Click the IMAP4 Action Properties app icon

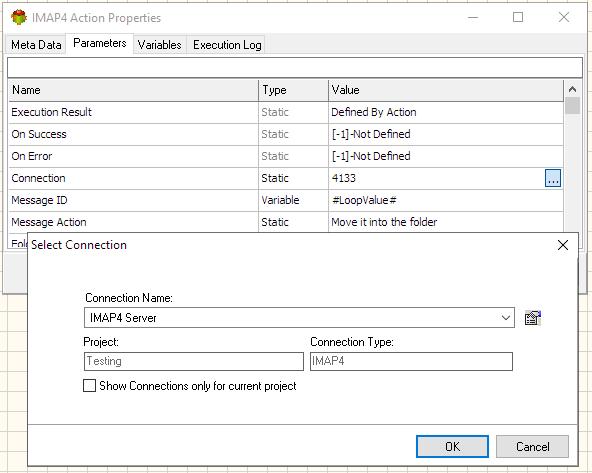19,17
